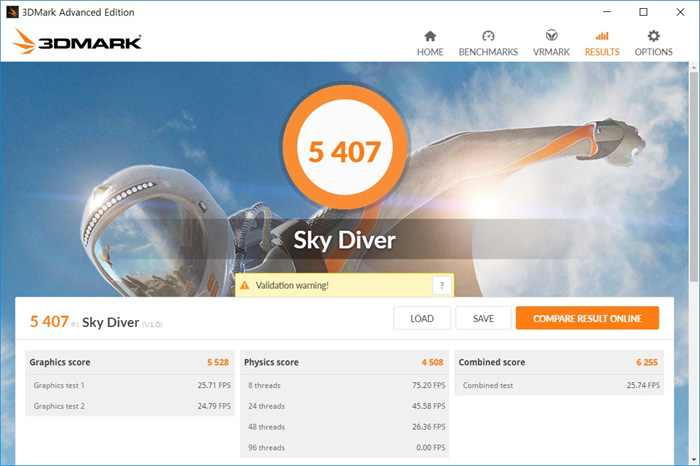
Task: Click the 25.71 FPS value
Action: point(214,385)
